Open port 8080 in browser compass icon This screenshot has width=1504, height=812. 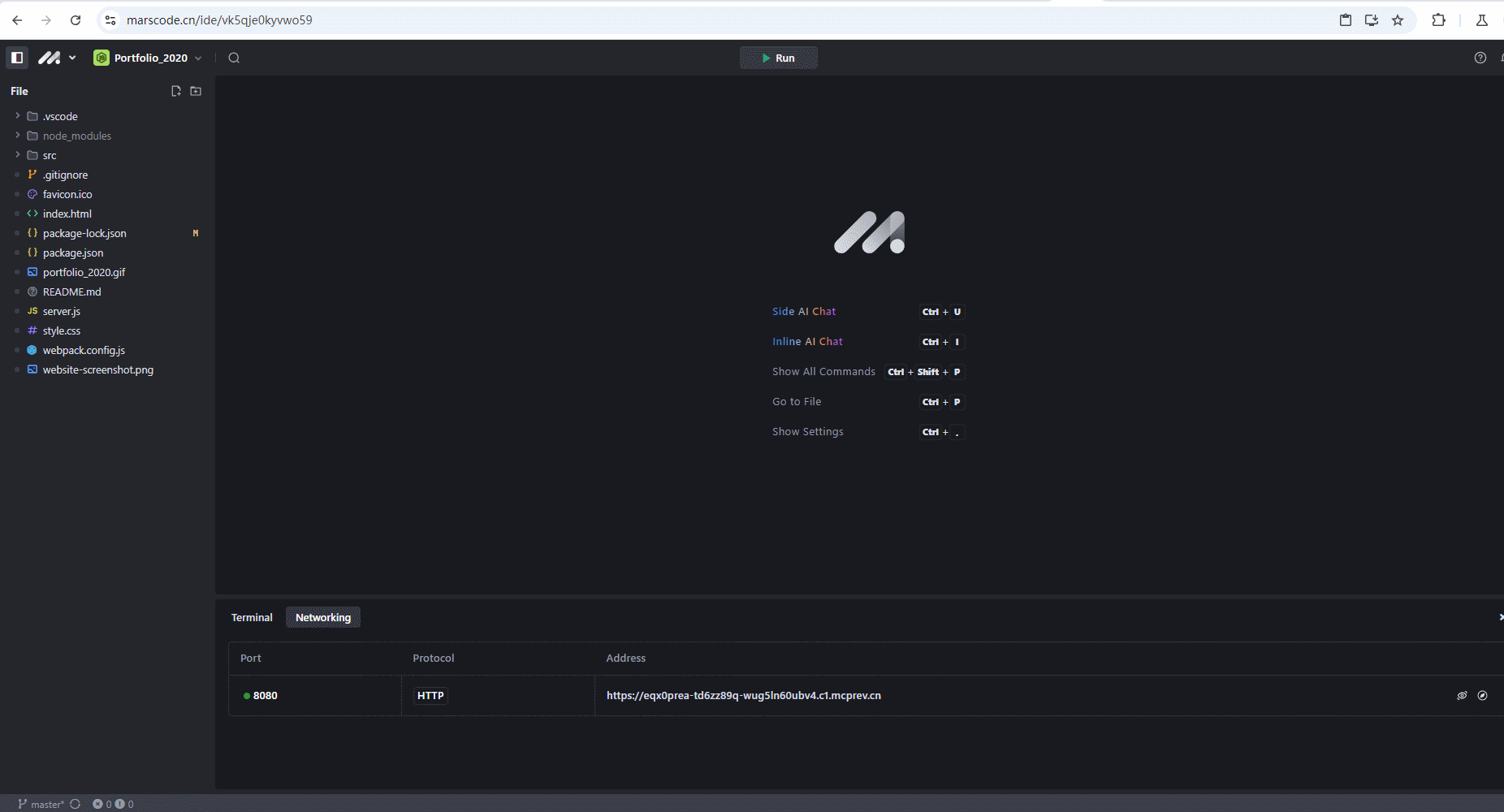1482,696
